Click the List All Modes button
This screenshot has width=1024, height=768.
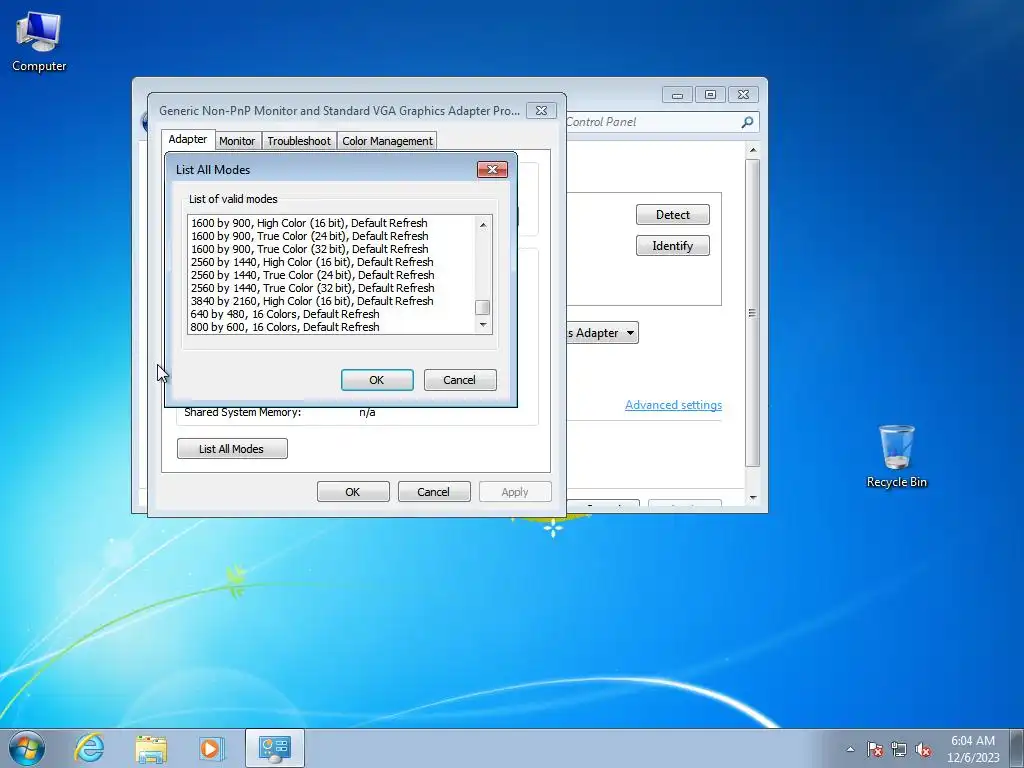232,449
